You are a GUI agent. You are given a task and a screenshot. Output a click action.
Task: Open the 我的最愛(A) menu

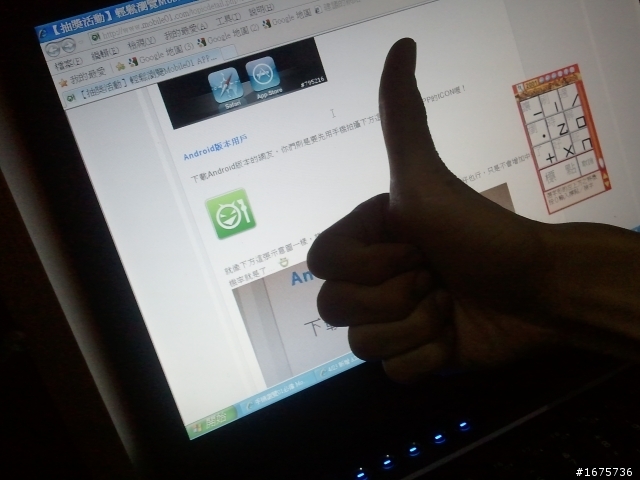pos(186,31)
